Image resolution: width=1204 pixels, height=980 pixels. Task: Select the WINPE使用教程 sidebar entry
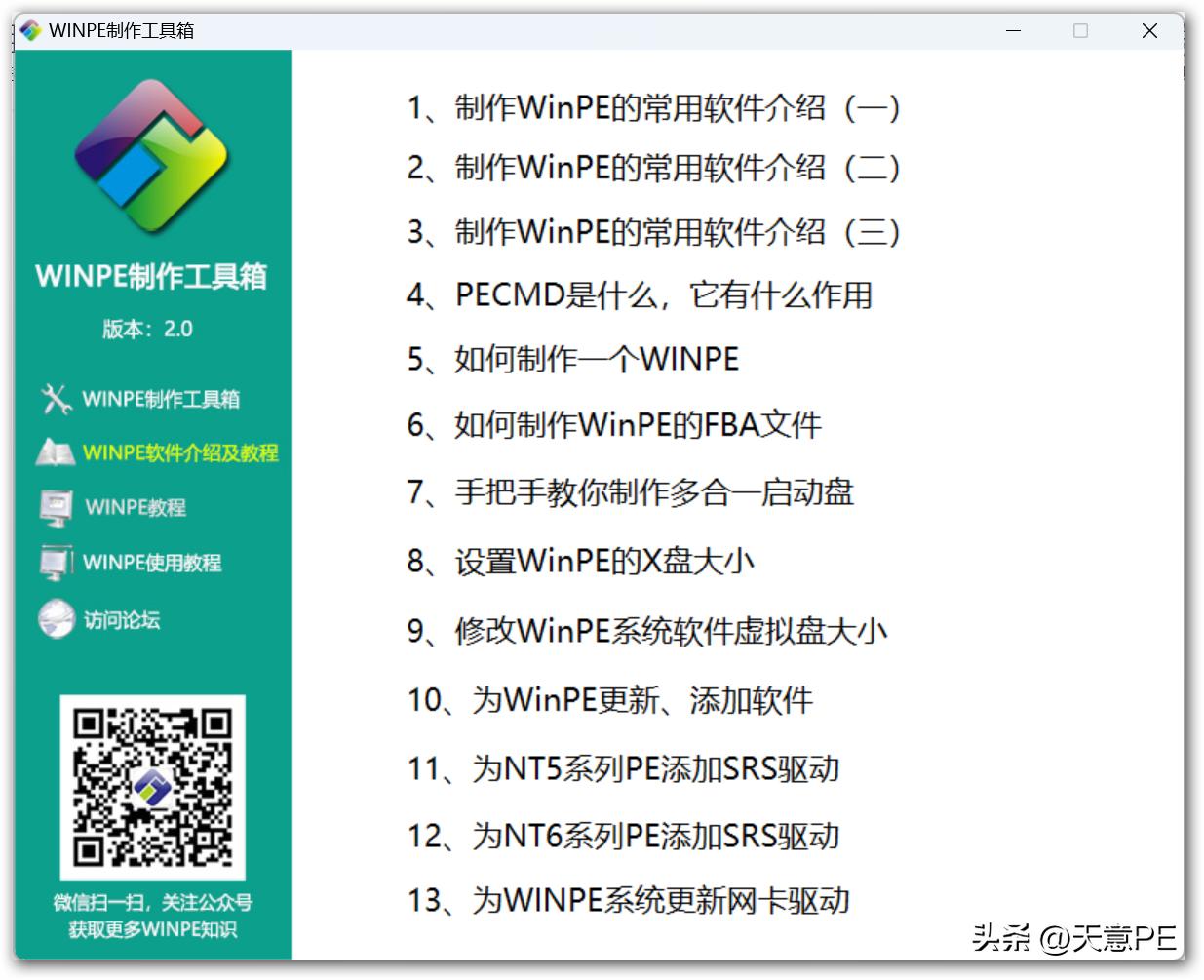click(156, 564)
